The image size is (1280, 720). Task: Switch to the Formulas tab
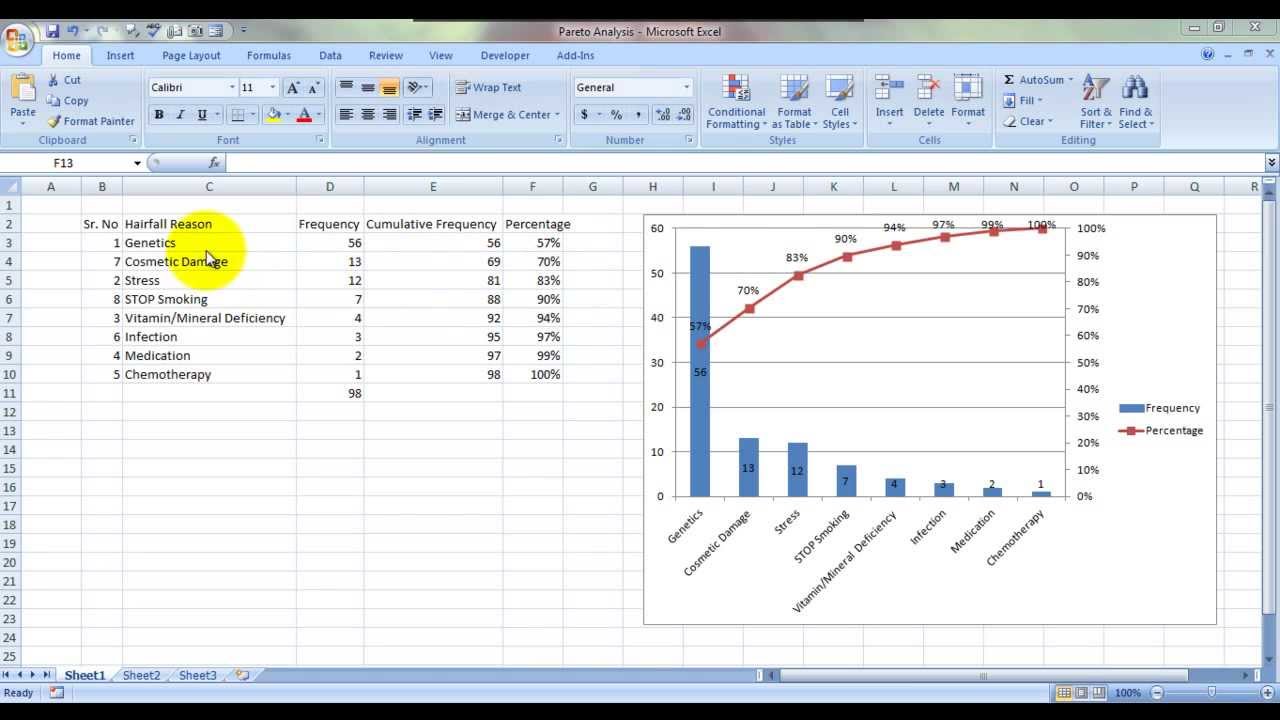269,56
